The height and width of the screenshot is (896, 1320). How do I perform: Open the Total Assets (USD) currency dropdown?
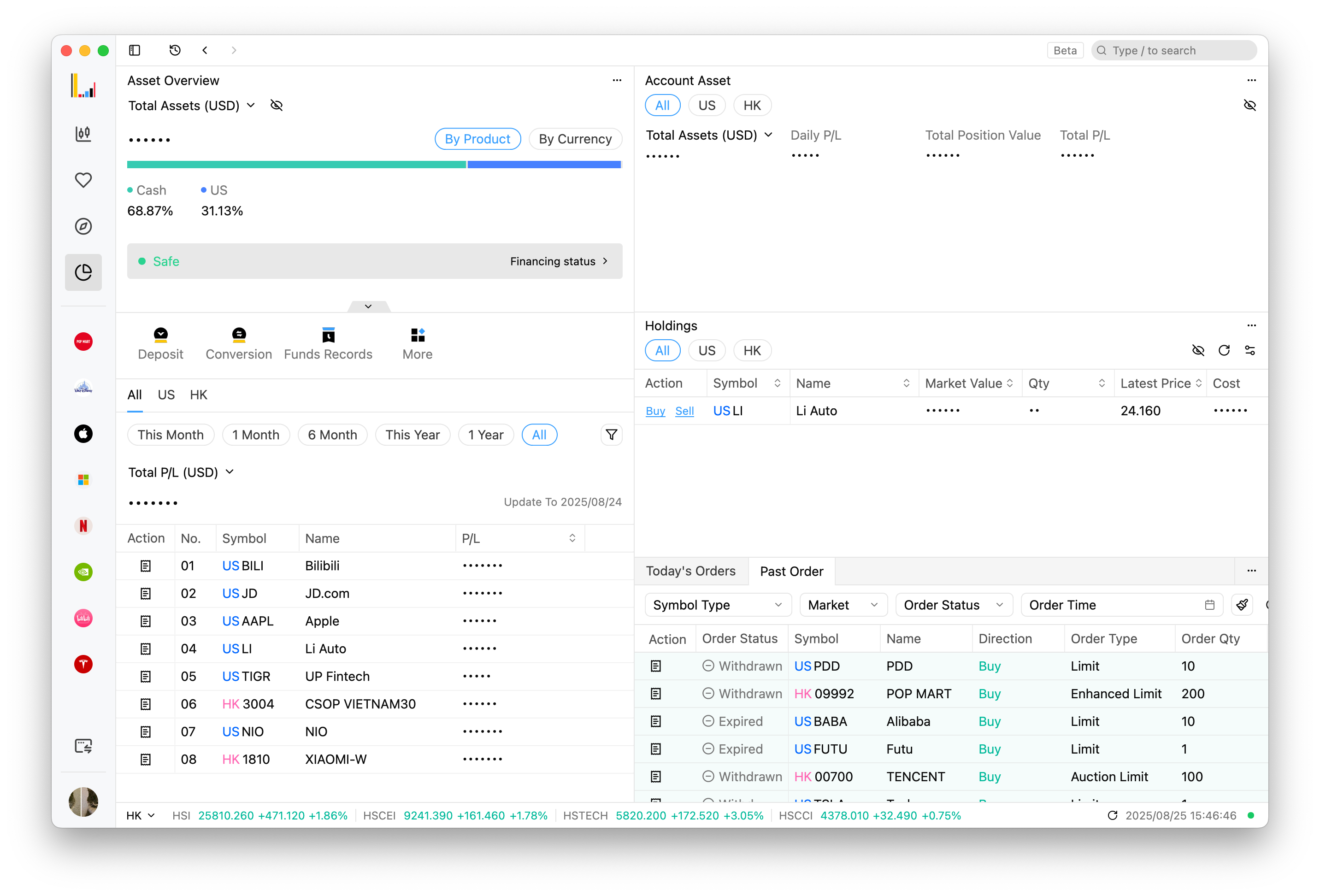252,105
